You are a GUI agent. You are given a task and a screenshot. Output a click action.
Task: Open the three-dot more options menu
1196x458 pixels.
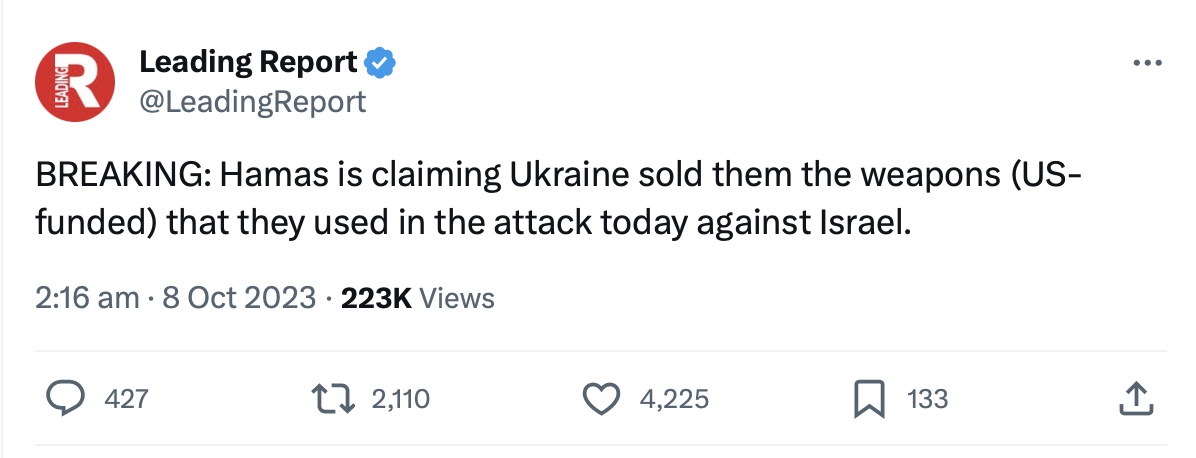1147,63
